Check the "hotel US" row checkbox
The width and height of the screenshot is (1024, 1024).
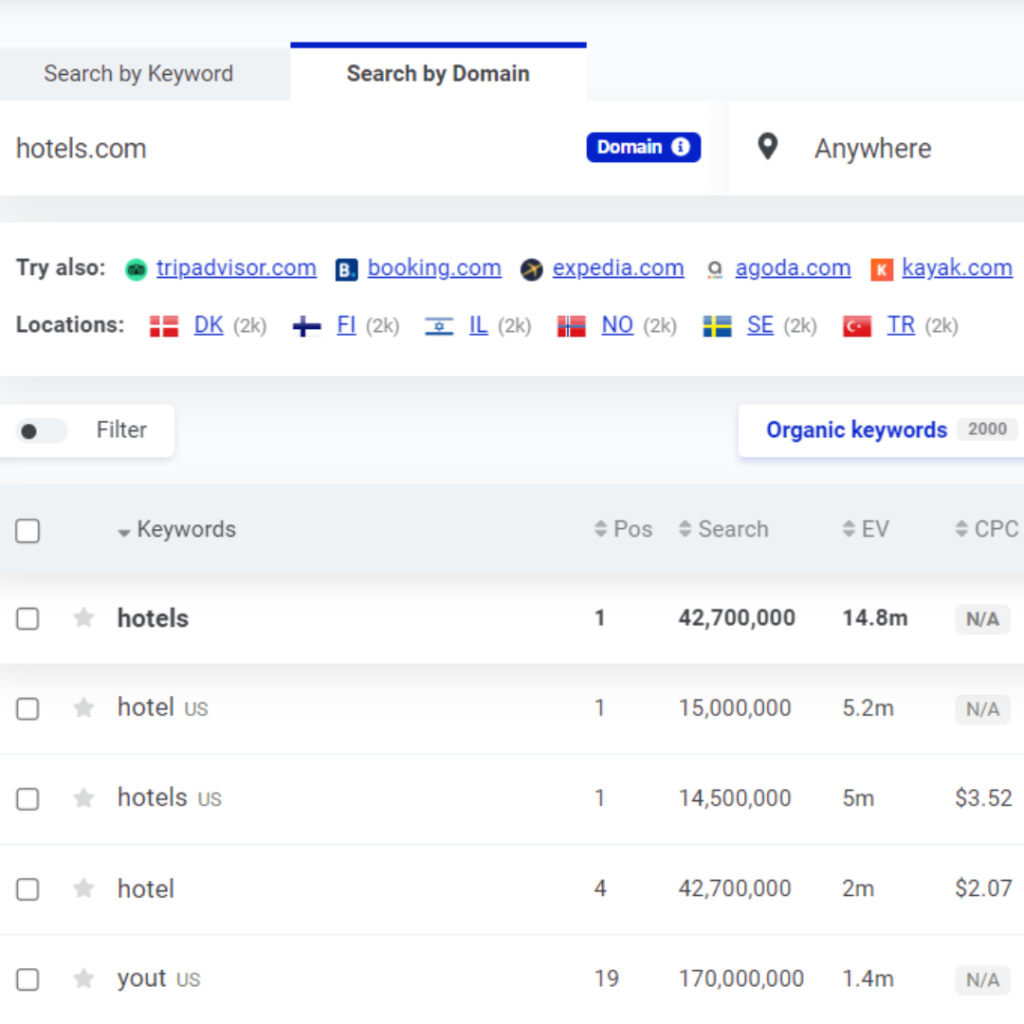click(x=27, y=709)
